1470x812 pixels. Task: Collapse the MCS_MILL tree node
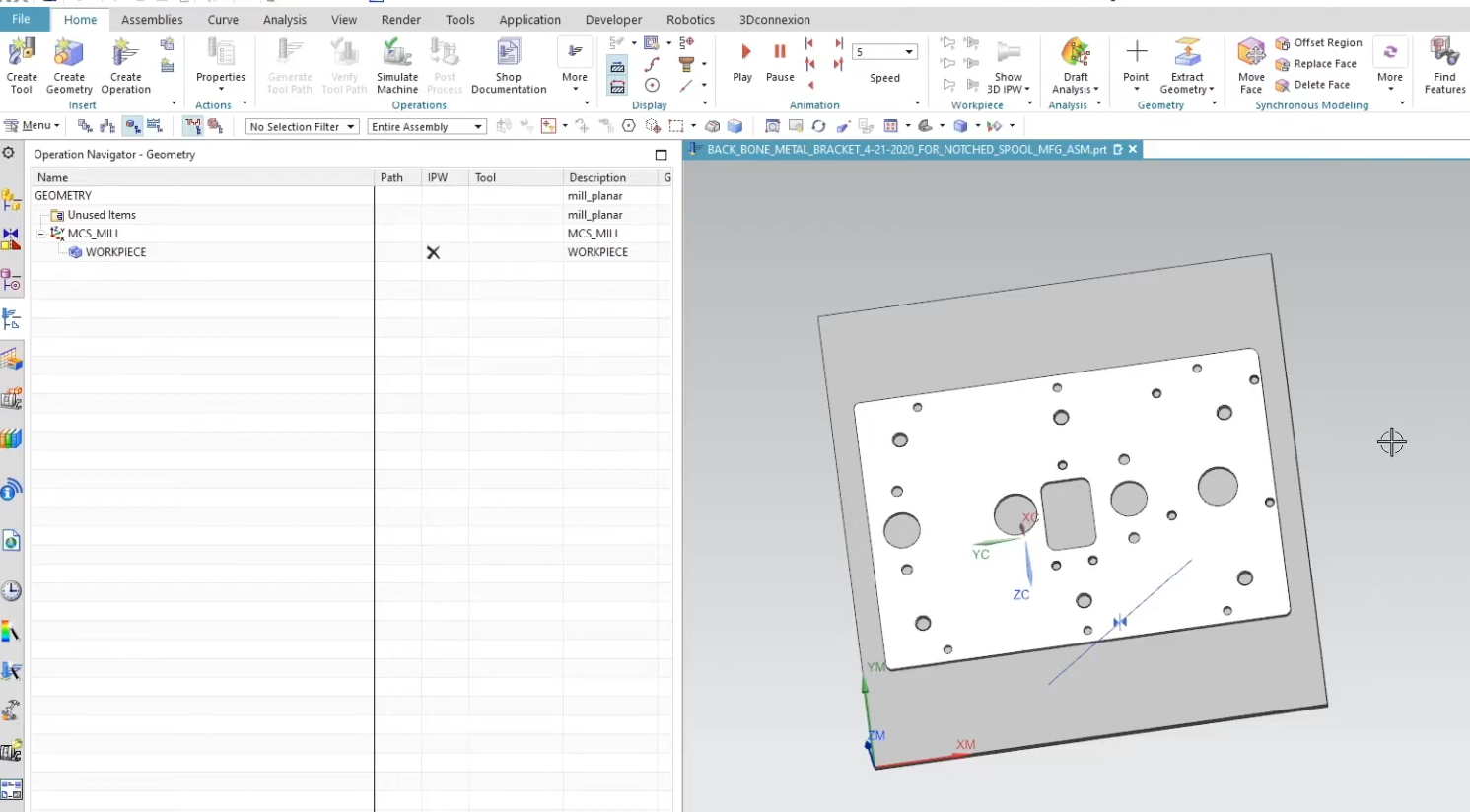(x=40, y=234)
